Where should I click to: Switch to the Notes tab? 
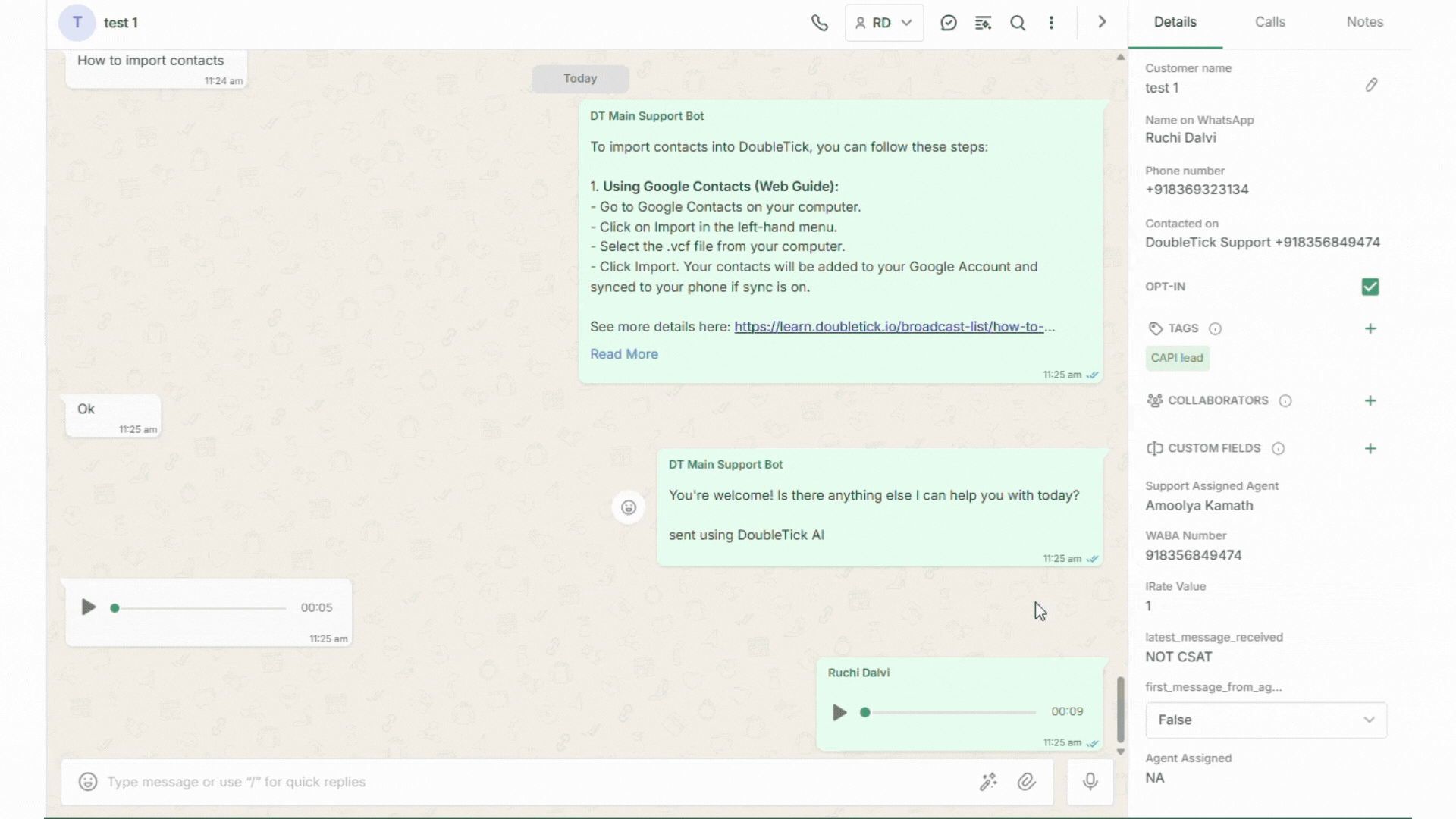point(1364,22)
